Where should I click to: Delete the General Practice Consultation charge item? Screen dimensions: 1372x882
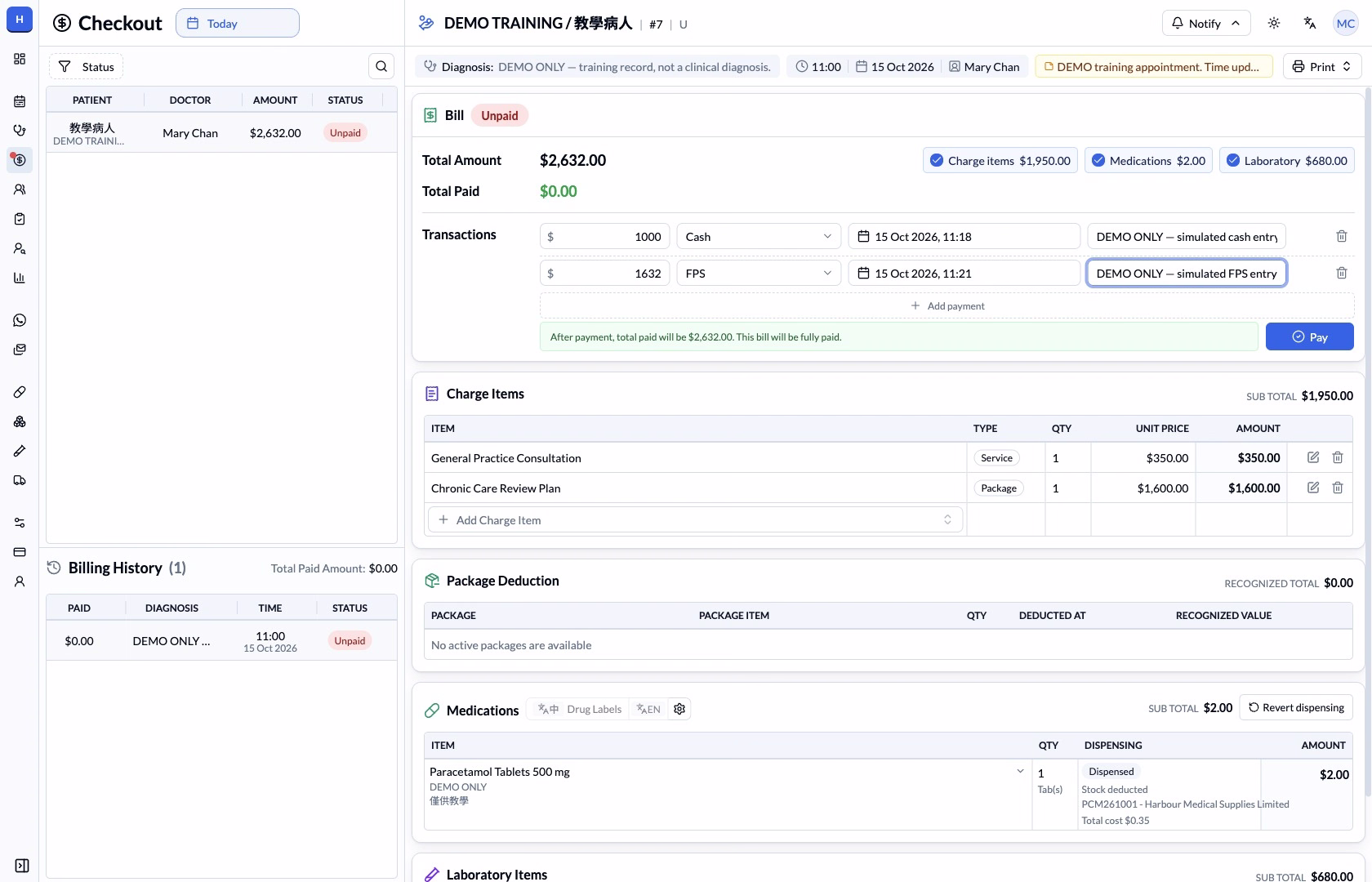[x=1338, y=457]
